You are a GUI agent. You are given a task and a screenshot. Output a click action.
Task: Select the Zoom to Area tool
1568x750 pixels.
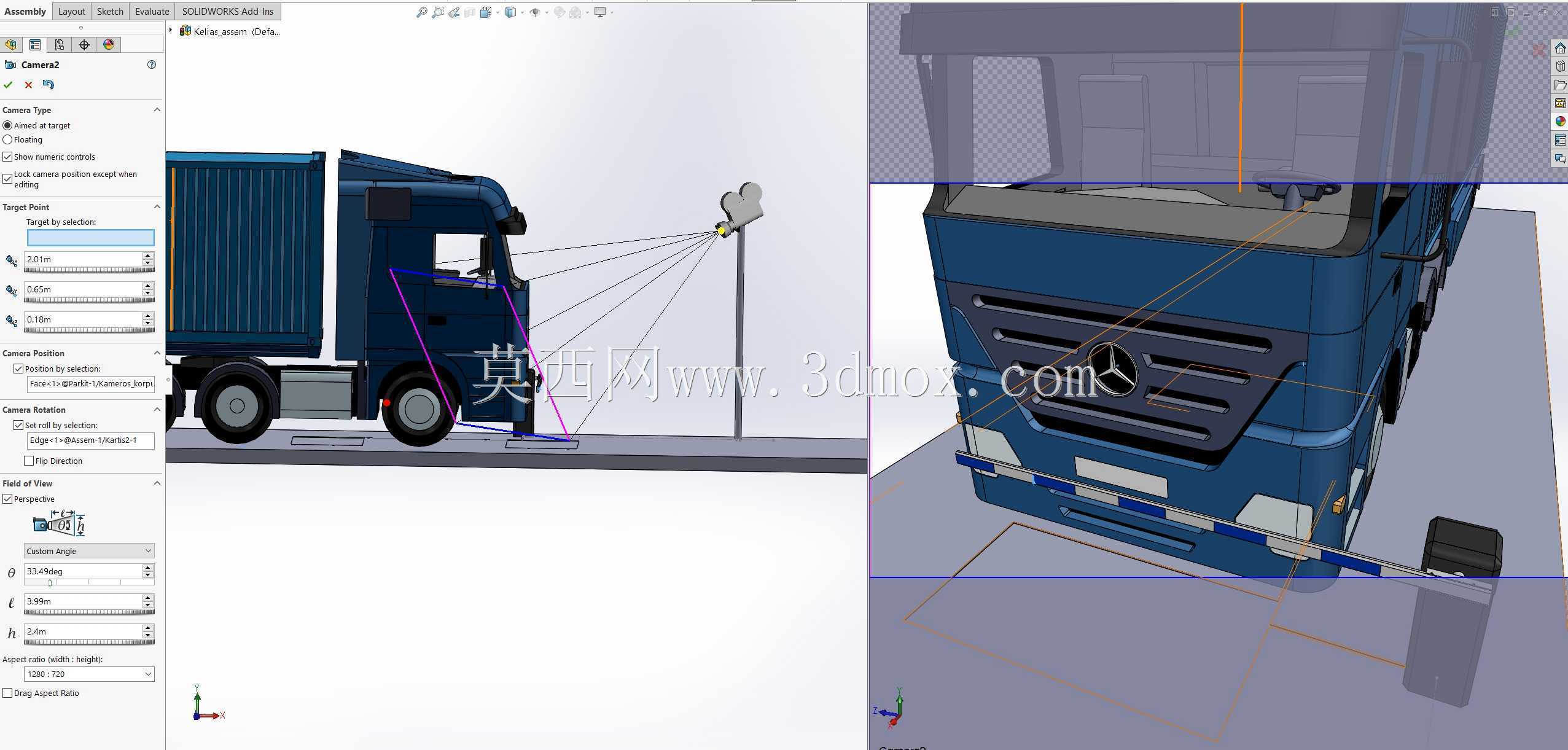point(438,12)
